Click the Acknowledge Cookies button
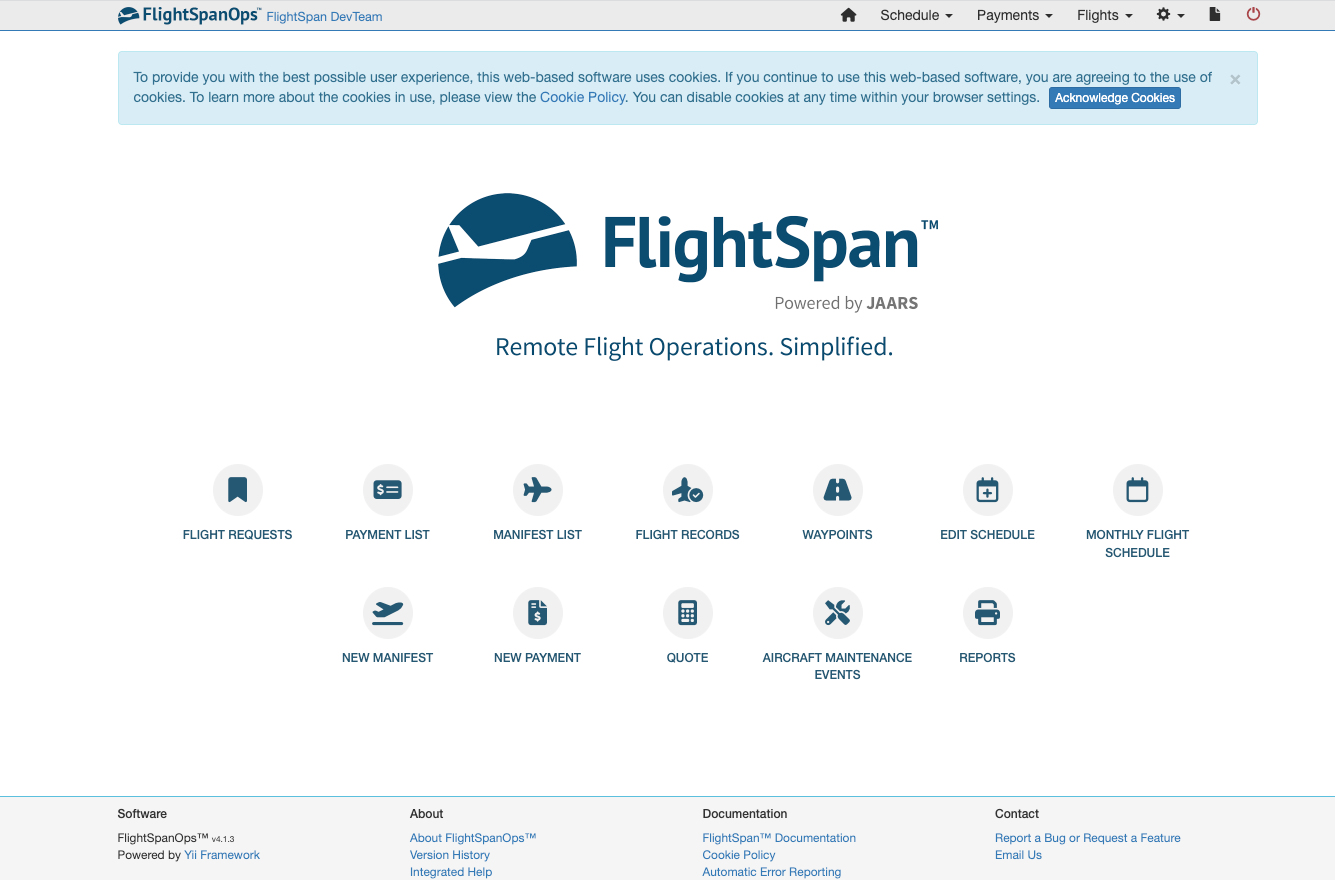The width and height of the screenshot is (1335, 880). click(1114, 98)
